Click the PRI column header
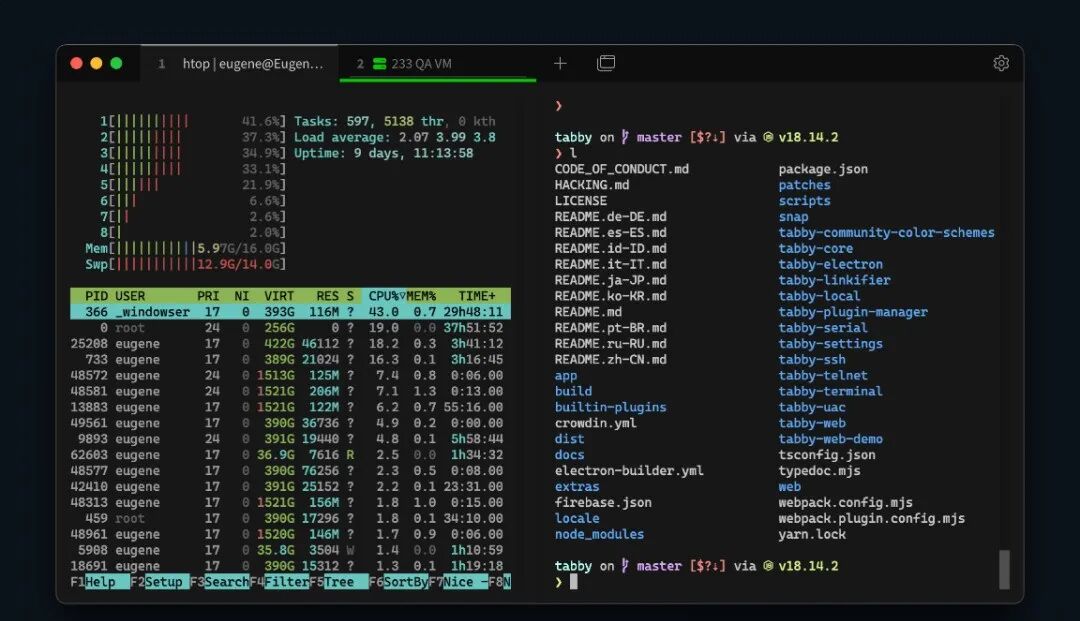Image resolution: width=1080 pixels, height=621 pixels. coord(208,296)
